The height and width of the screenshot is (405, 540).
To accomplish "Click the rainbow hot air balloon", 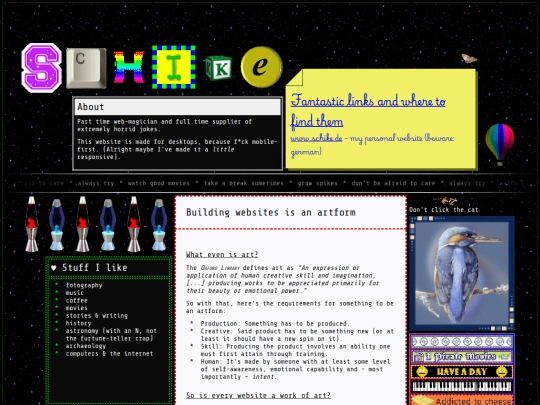I will click(500, 144).
